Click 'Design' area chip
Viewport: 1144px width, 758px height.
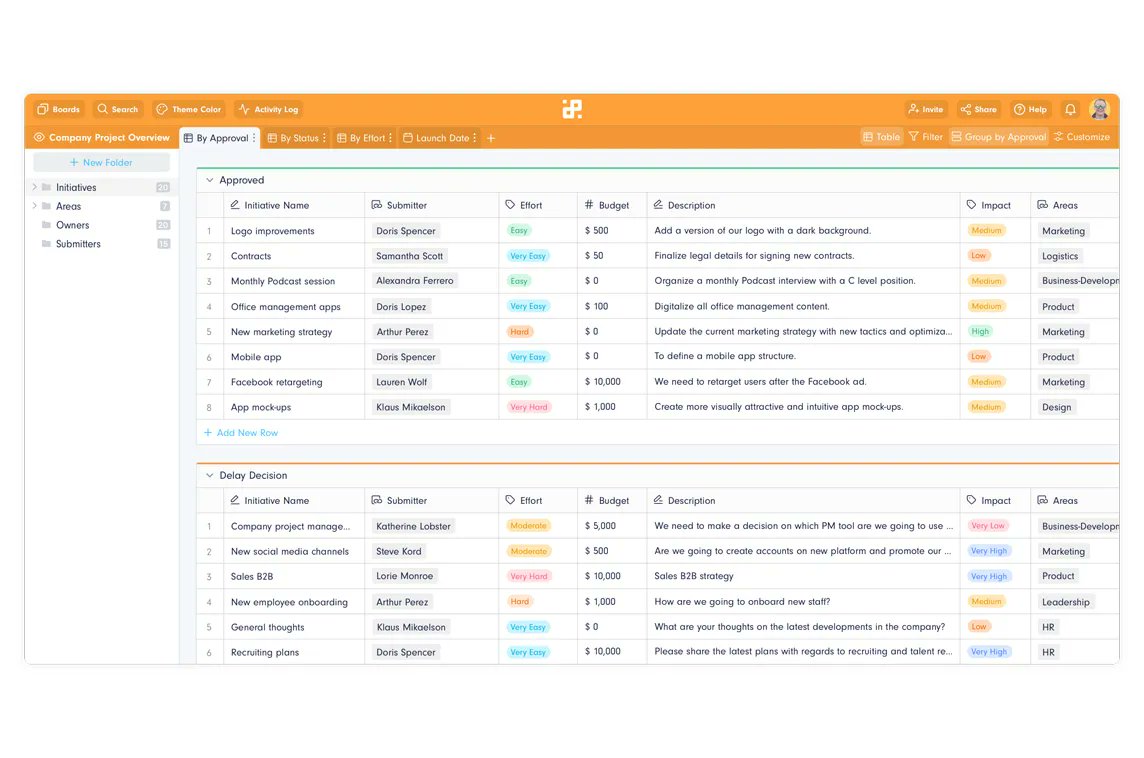click(1056, 408)
